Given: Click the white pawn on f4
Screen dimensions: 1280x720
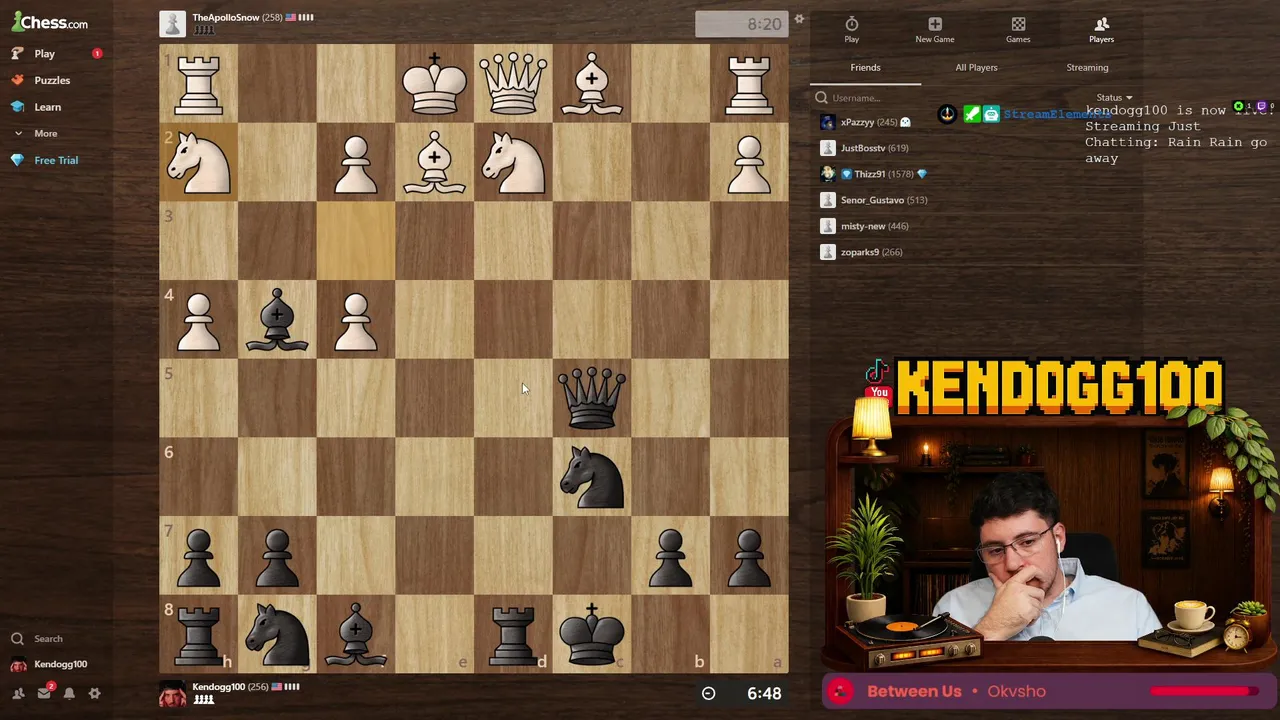Looking at the screenshot, I should 356,319.
